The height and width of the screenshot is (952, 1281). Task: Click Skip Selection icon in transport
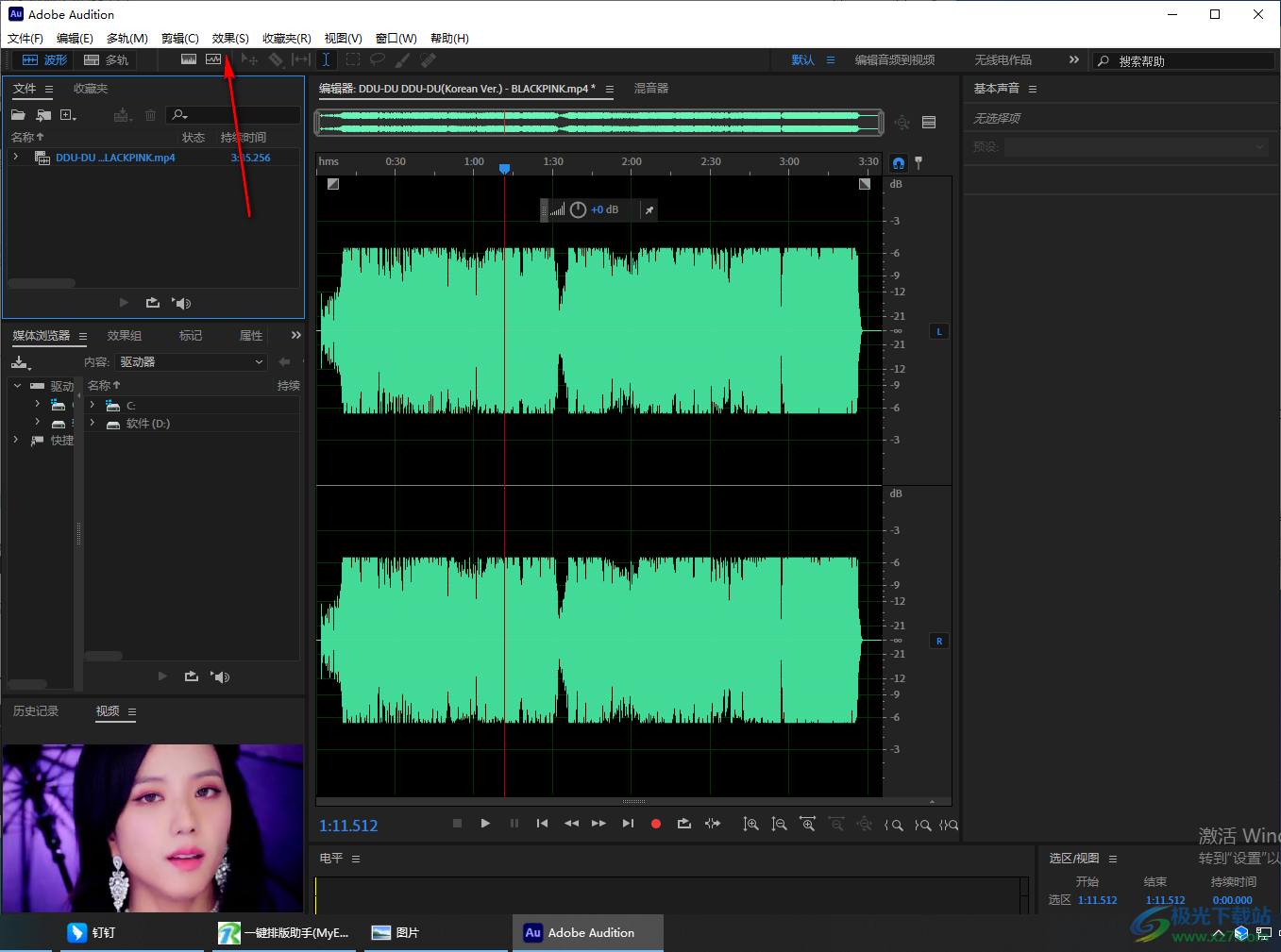click(713, 824)
